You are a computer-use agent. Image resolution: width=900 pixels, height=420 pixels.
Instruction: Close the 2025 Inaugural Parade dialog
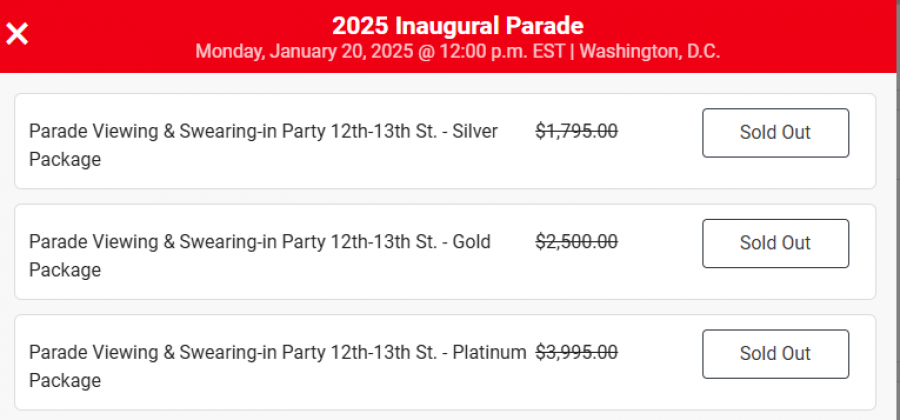tap(17, 34)
